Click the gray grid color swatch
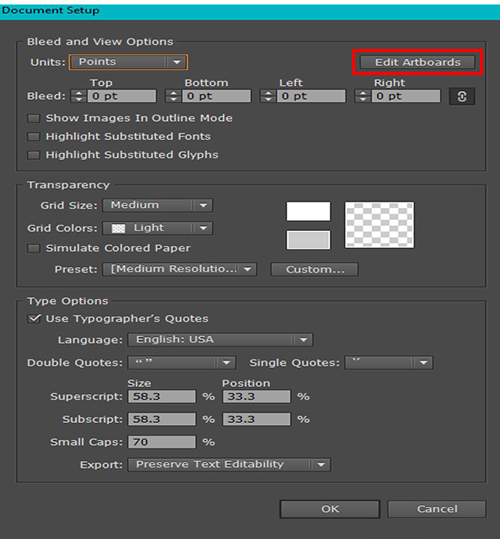Viewport: 500px width, 539px height. click(x=308, y=240)
